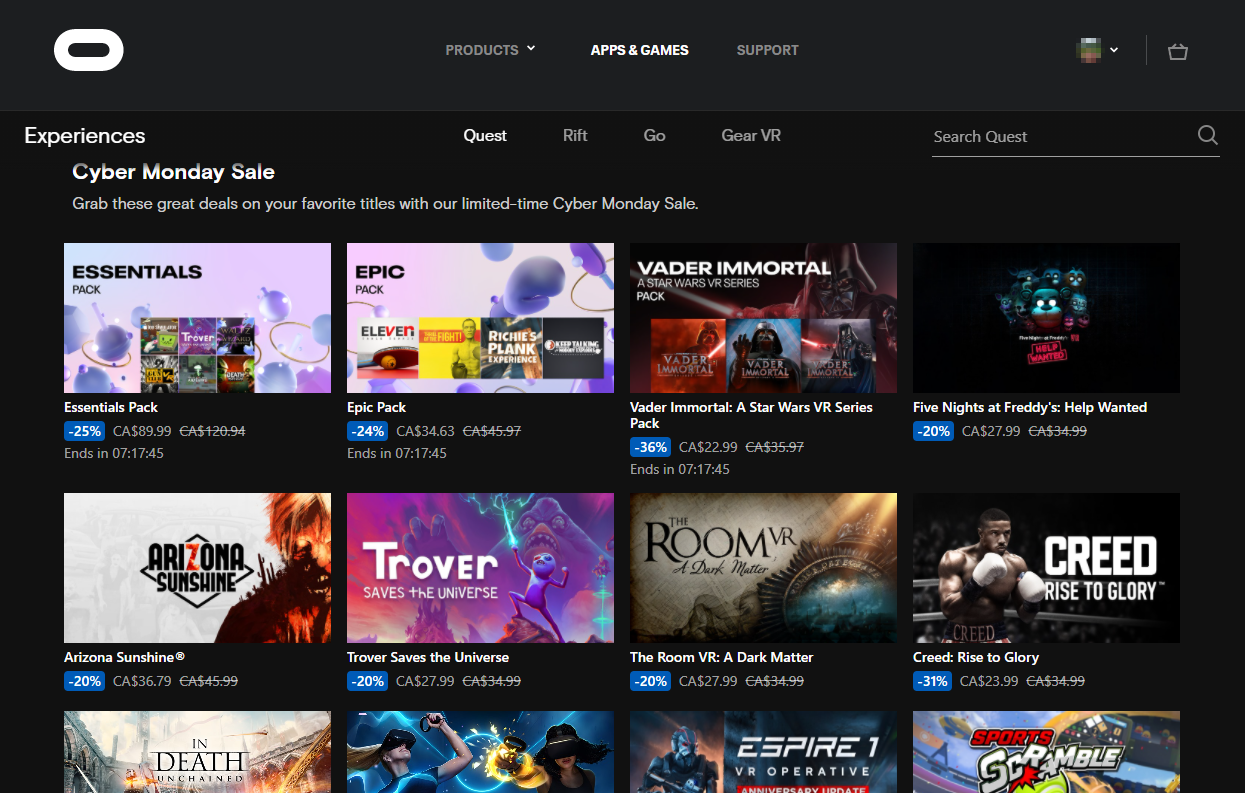Click the strikethrough CA$45.97 original price
The image size is (1245, 793).
point(491,431)
